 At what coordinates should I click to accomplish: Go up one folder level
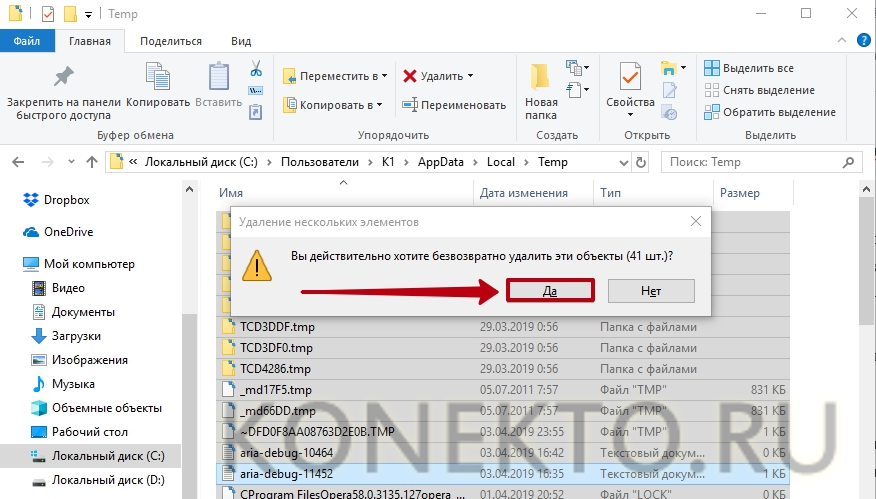click(x=92, y=162)
